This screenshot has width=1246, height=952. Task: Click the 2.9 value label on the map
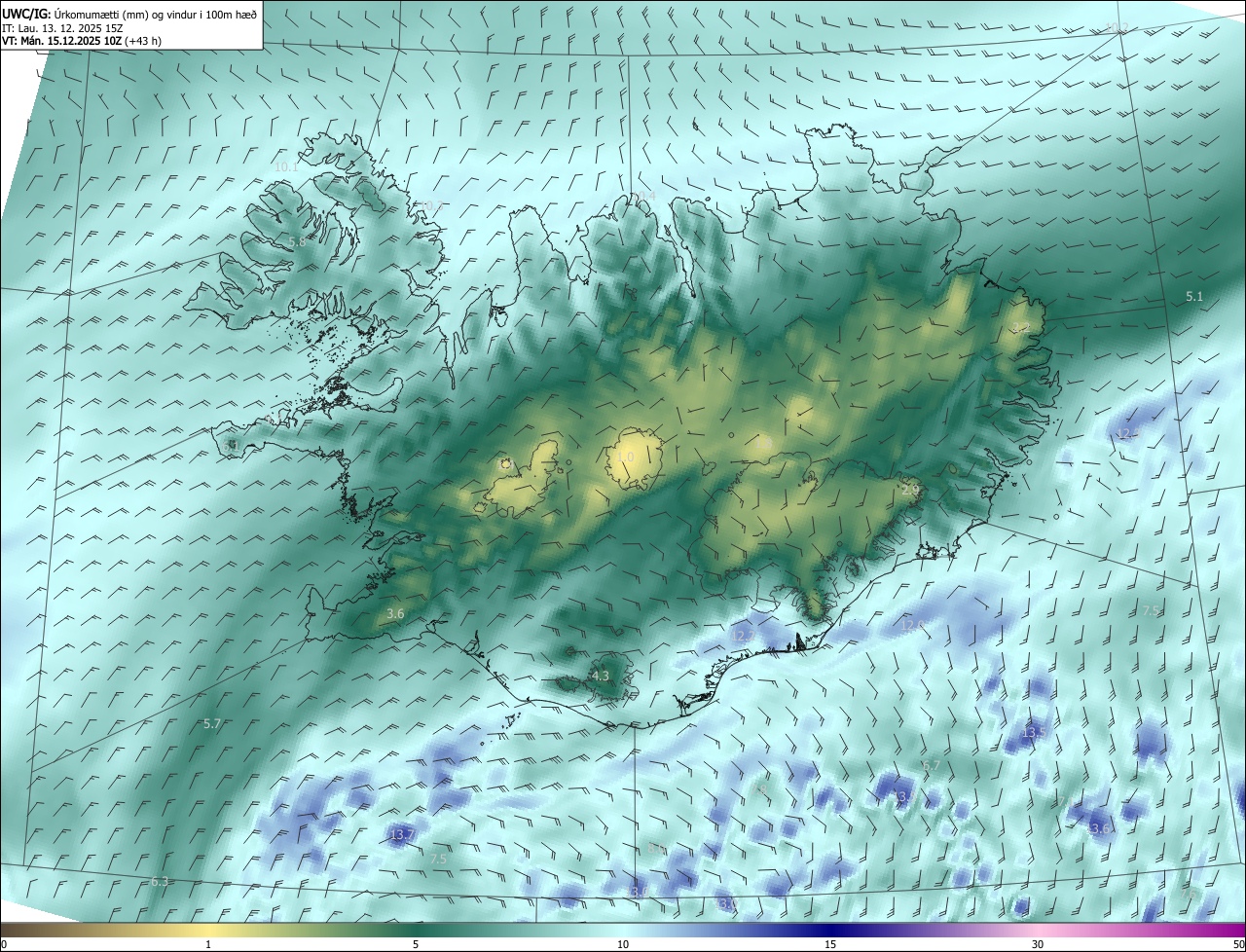tap(910, 490)
